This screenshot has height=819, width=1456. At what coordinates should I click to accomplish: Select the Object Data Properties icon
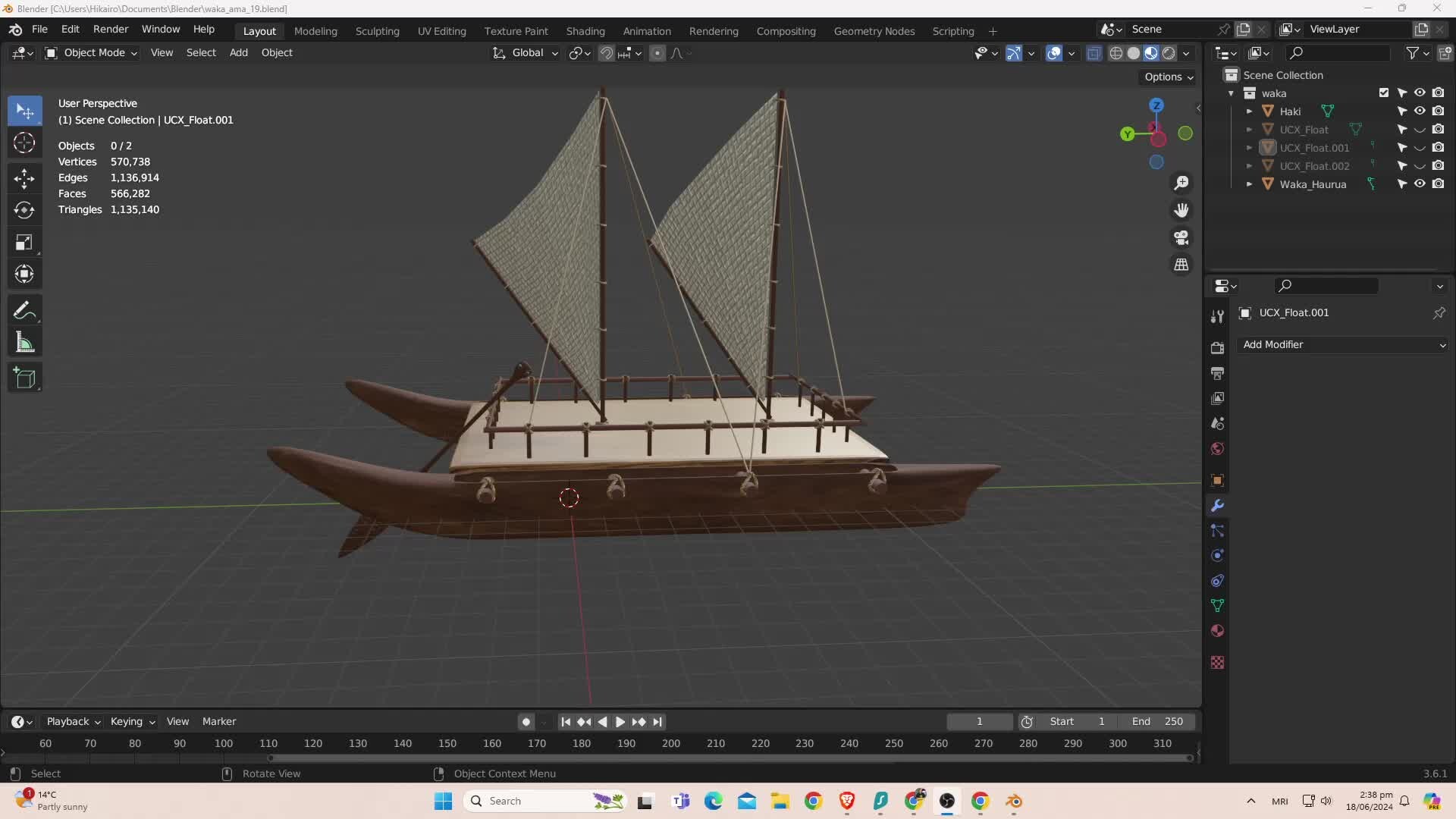coord(1219,605)
